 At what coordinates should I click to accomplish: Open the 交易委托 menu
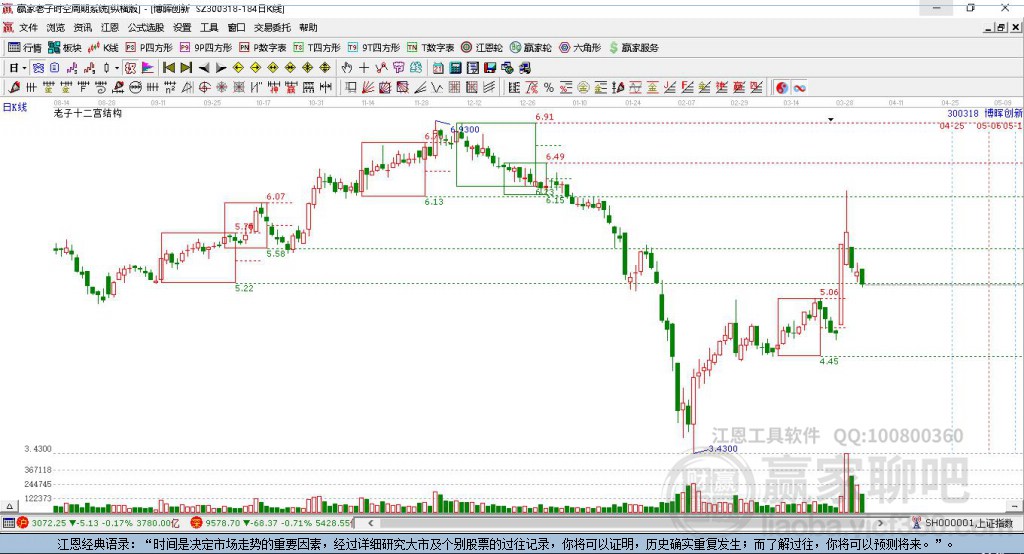(x=272, y=27)
